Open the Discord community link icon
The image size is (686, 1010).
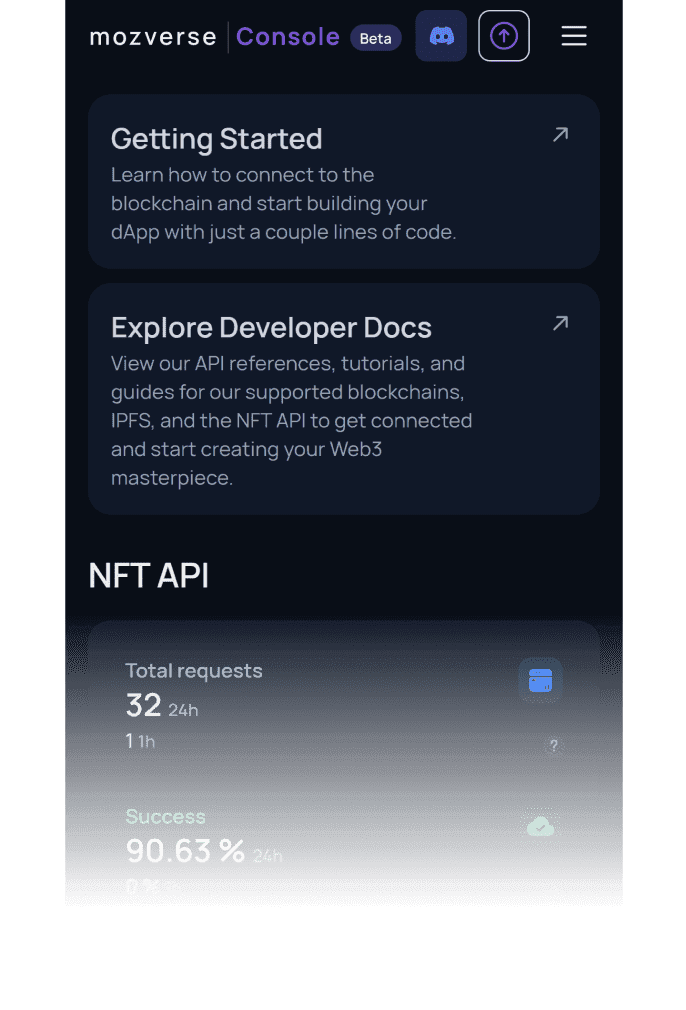point(441,36)
